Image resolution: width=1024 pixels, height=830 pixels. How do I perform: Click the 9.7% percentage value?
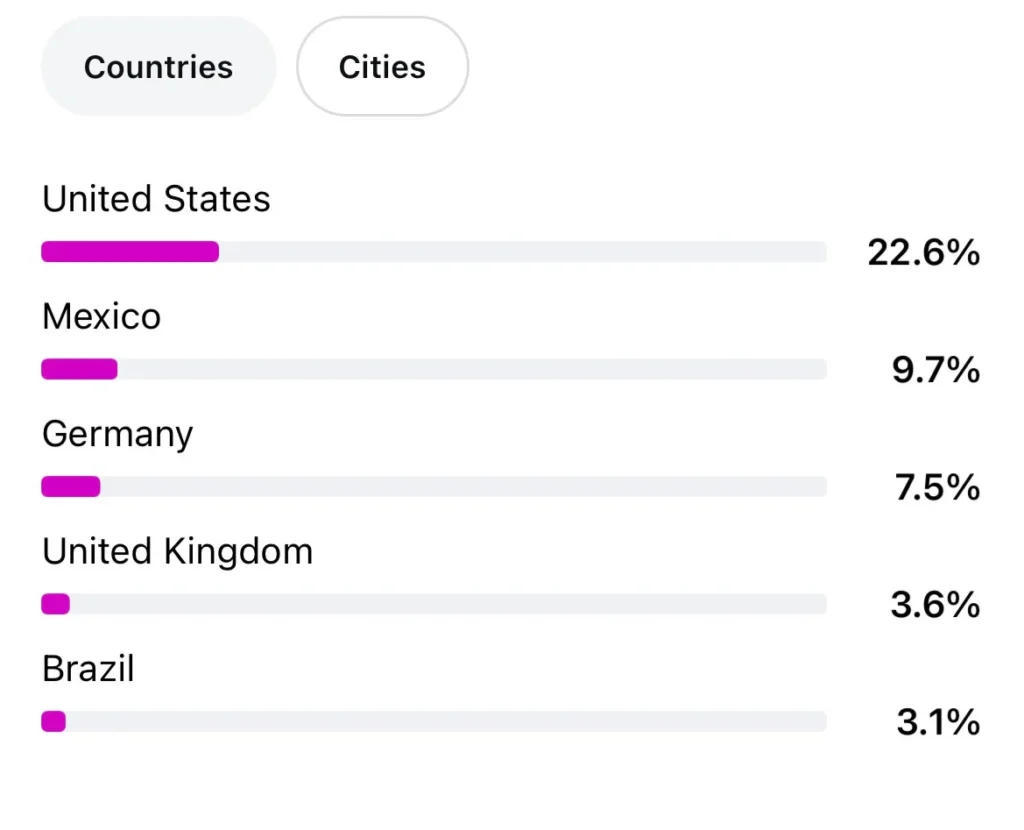(936, 370)
